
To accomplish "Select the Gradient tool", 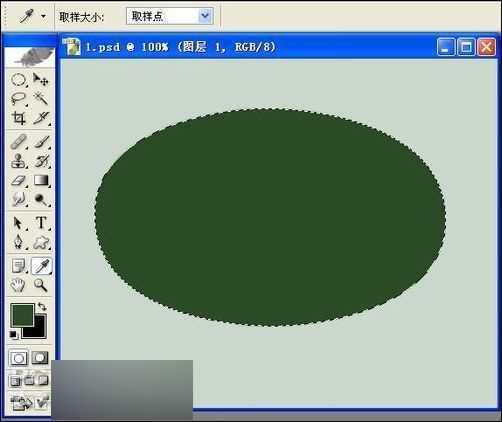I will point(41,180).
